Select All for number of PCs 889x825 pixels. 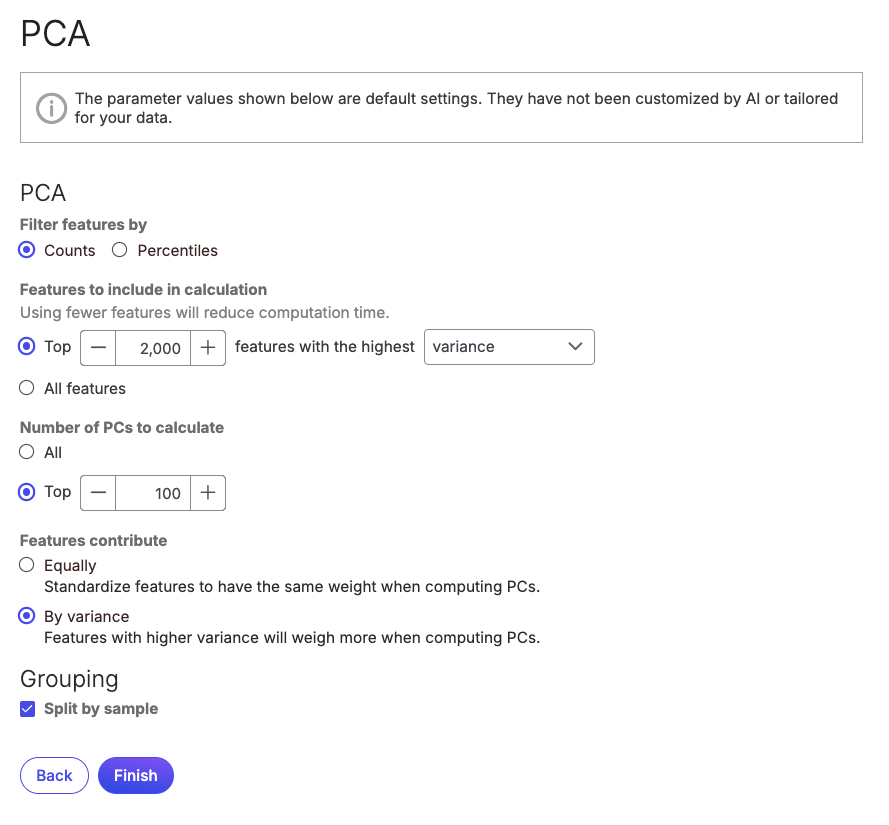coord(28,452)
